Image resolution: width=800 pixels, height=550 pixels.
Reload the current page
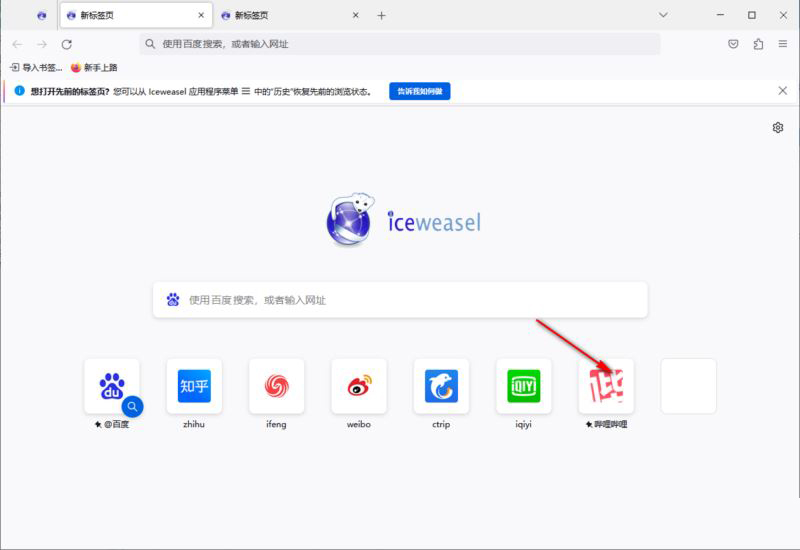66,44
